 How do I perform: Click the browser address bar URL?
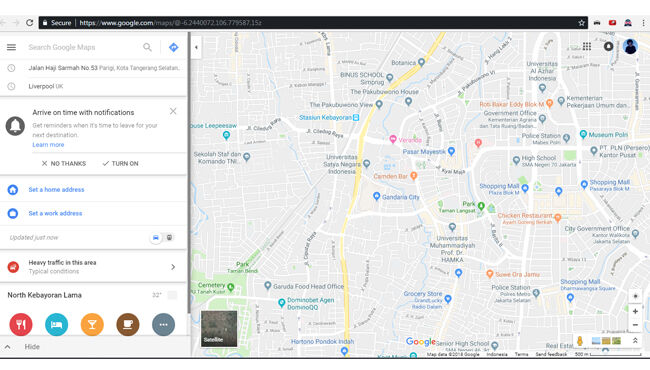point(170,23)
